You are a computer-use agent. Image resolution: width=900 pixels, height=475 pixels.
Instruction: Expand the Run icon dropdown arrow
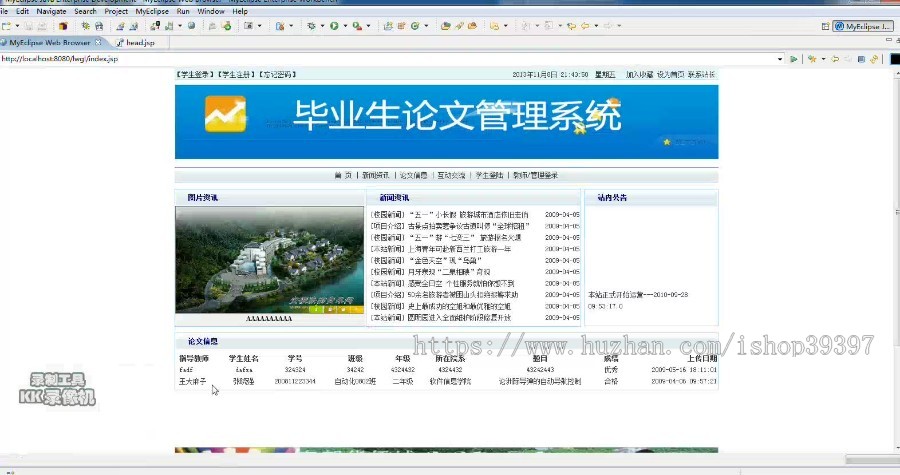point(345,26)
